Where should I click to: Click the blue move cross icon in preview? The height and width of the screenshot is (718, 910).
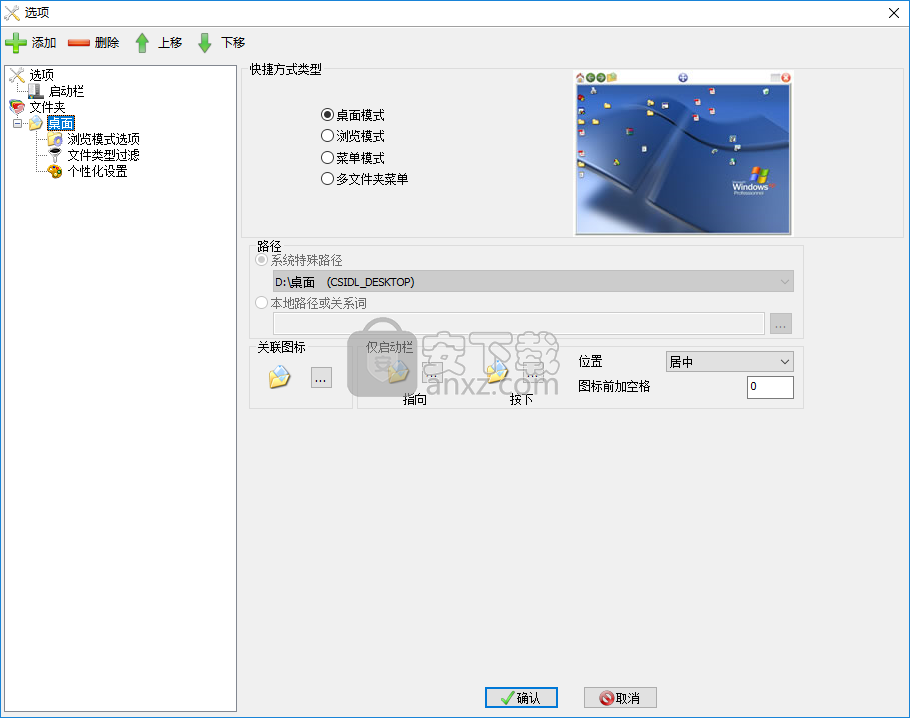click(683, 77)
